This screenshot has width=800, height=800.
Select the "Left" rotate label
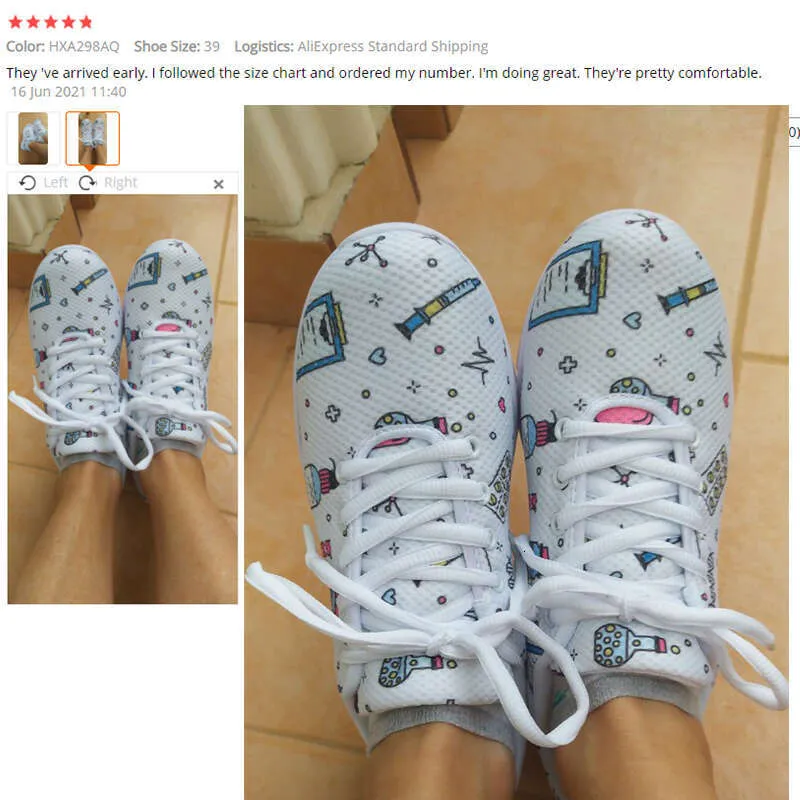coord(56,182)
